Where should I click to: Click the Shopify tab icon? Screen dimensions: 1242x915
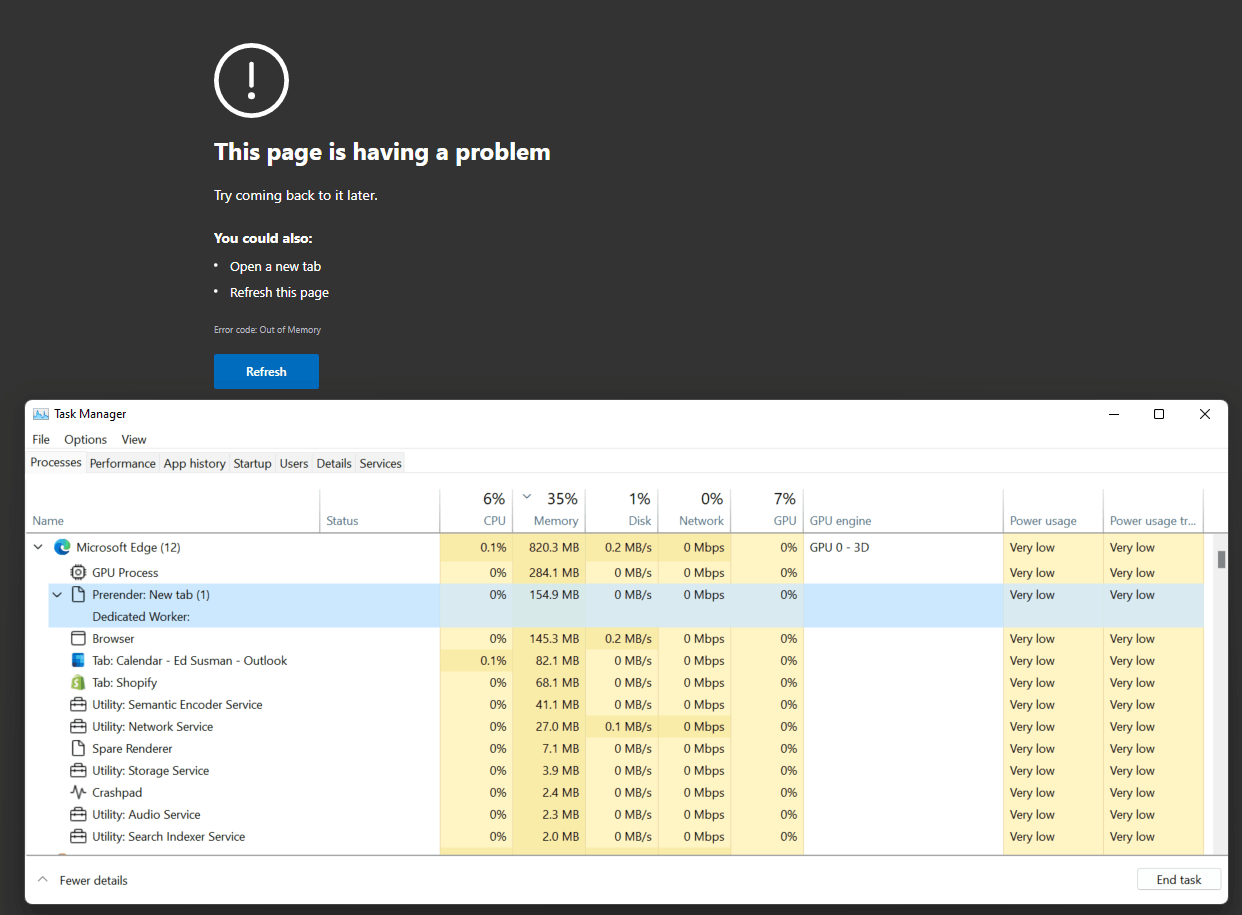point(77,682)
